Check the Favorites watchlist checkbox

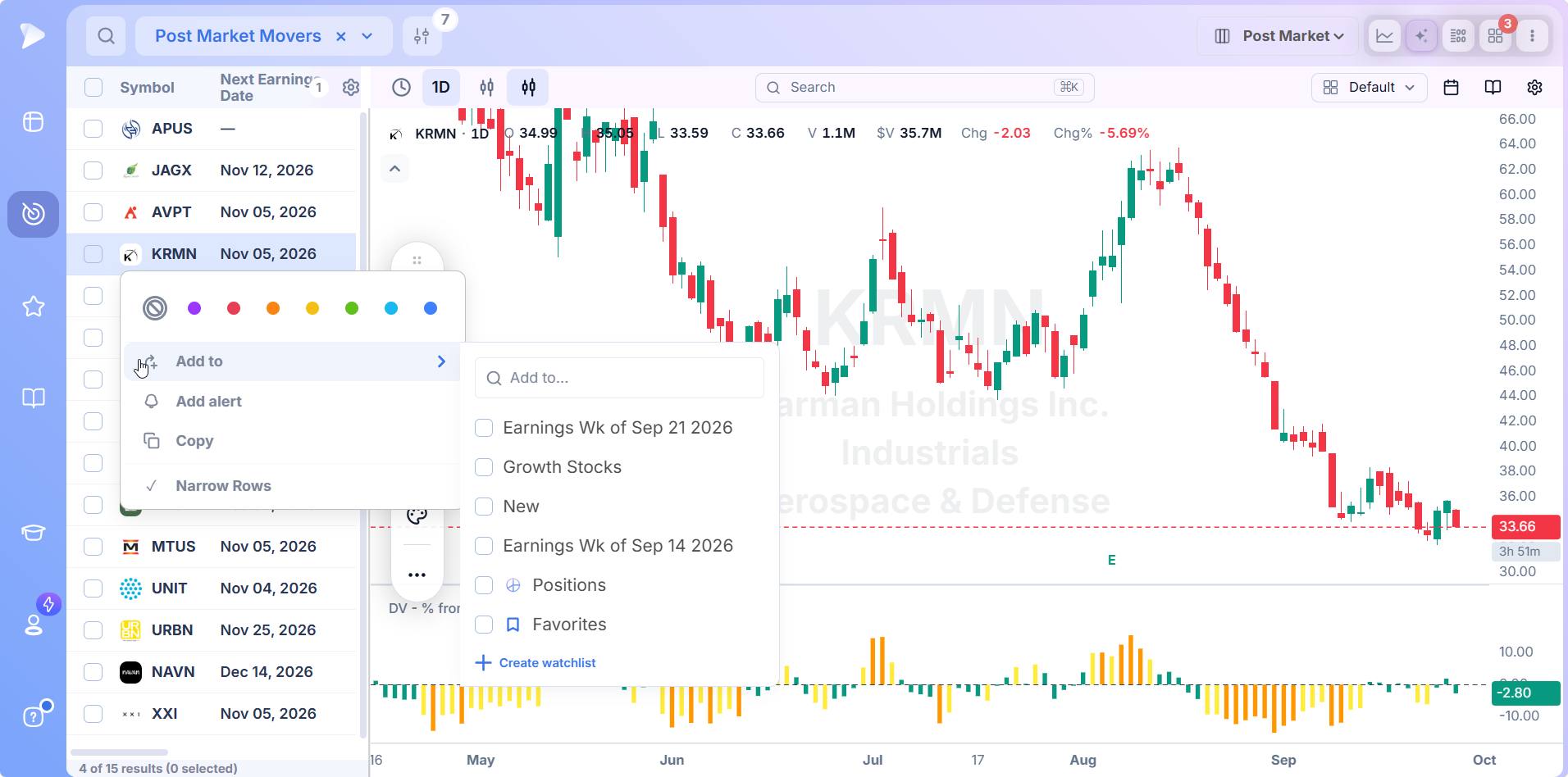(484, 625)
